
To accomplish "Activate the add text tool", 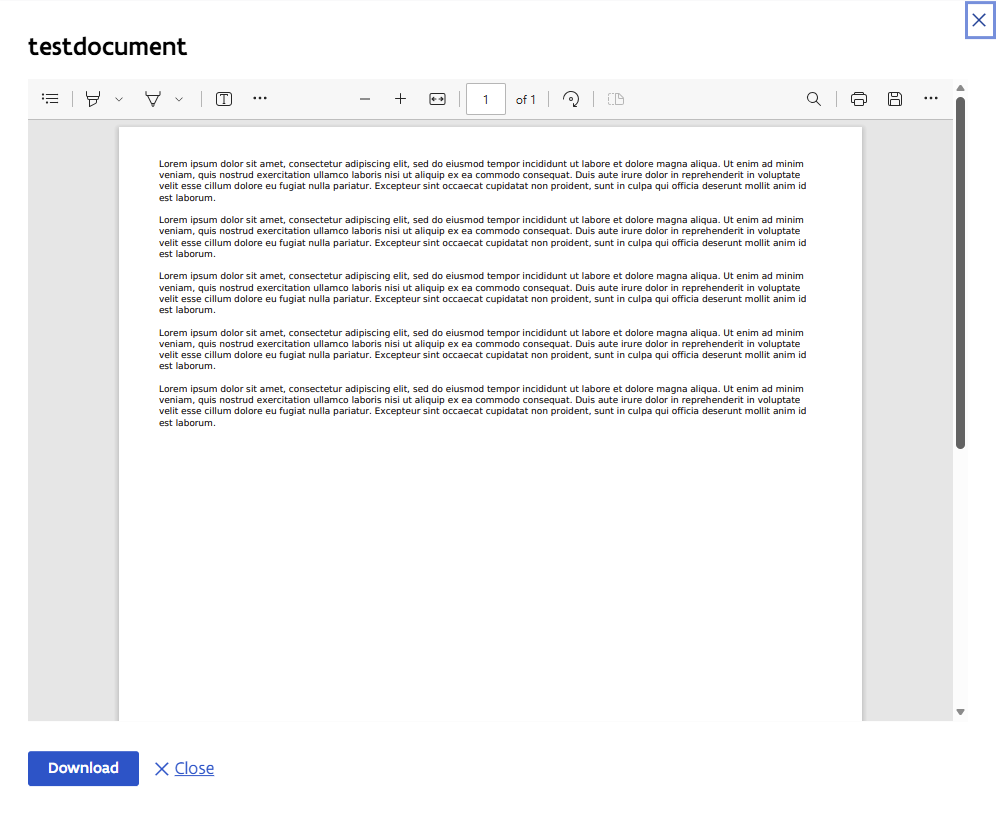I will 224,99.
